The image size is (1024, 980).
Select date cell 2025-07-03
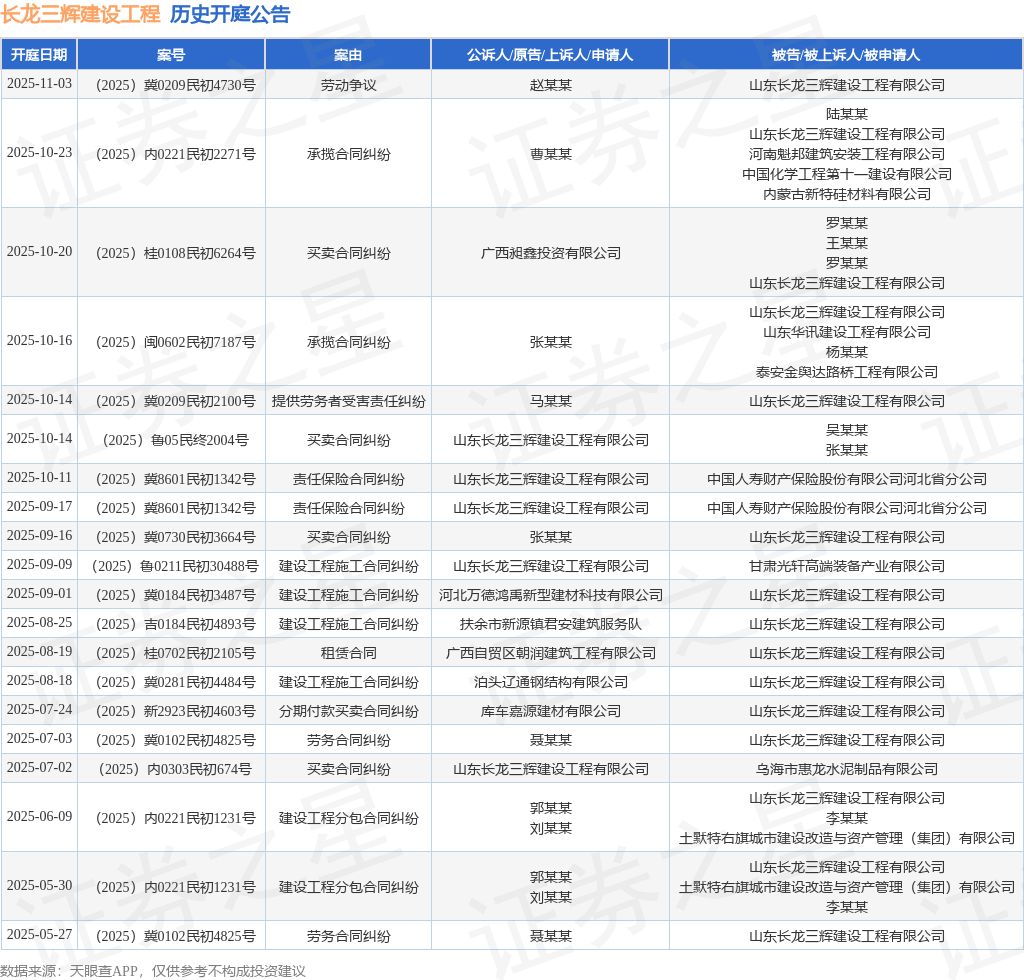click(39, 738)
